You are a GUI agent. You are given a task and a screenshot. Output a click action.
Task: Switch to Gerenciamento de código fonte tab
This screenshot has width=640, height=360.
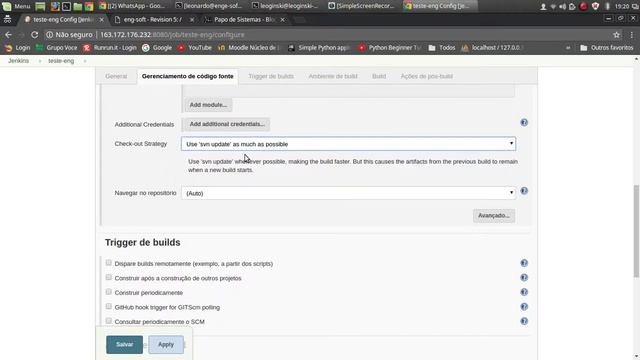[188, 76]
